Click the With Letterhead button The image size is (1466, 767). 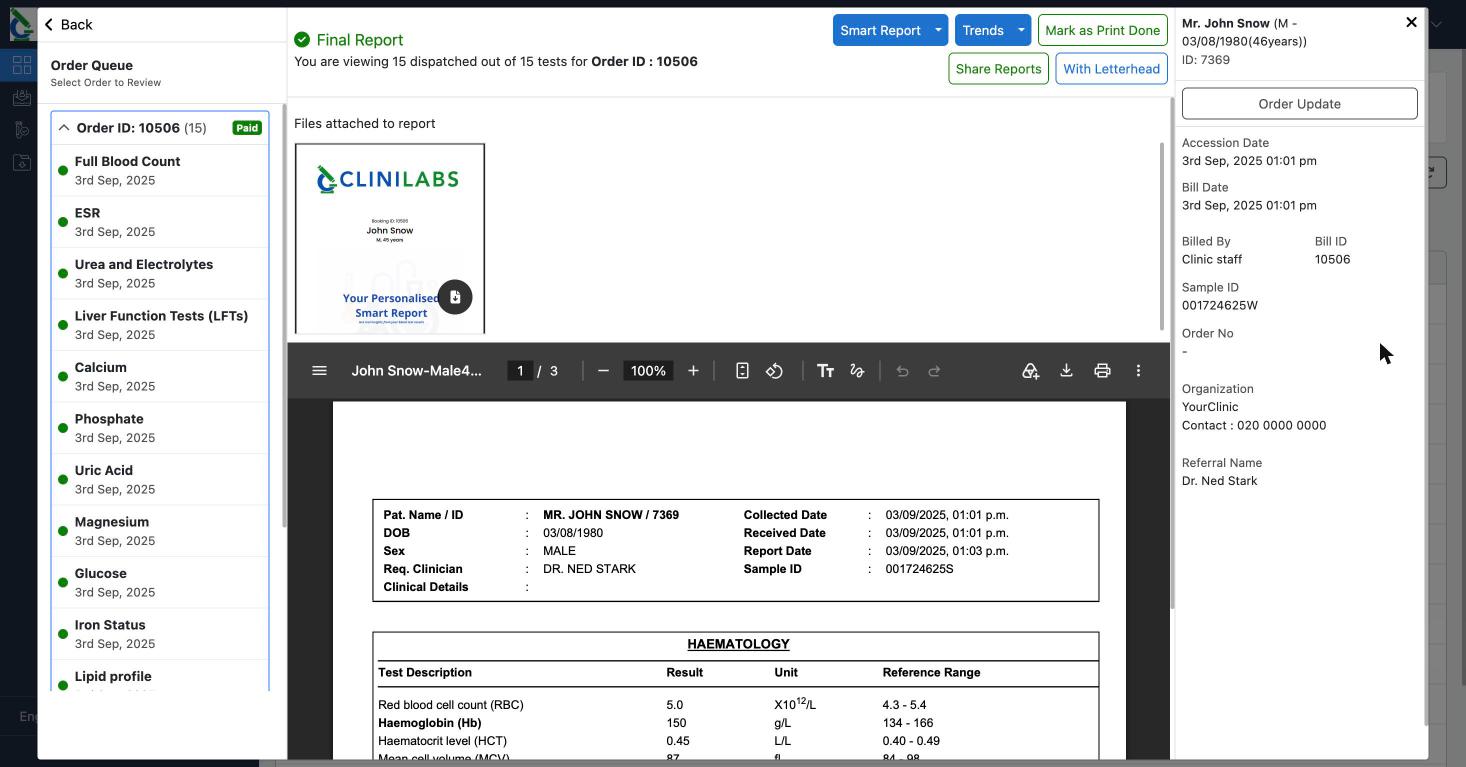[1111, 69]
